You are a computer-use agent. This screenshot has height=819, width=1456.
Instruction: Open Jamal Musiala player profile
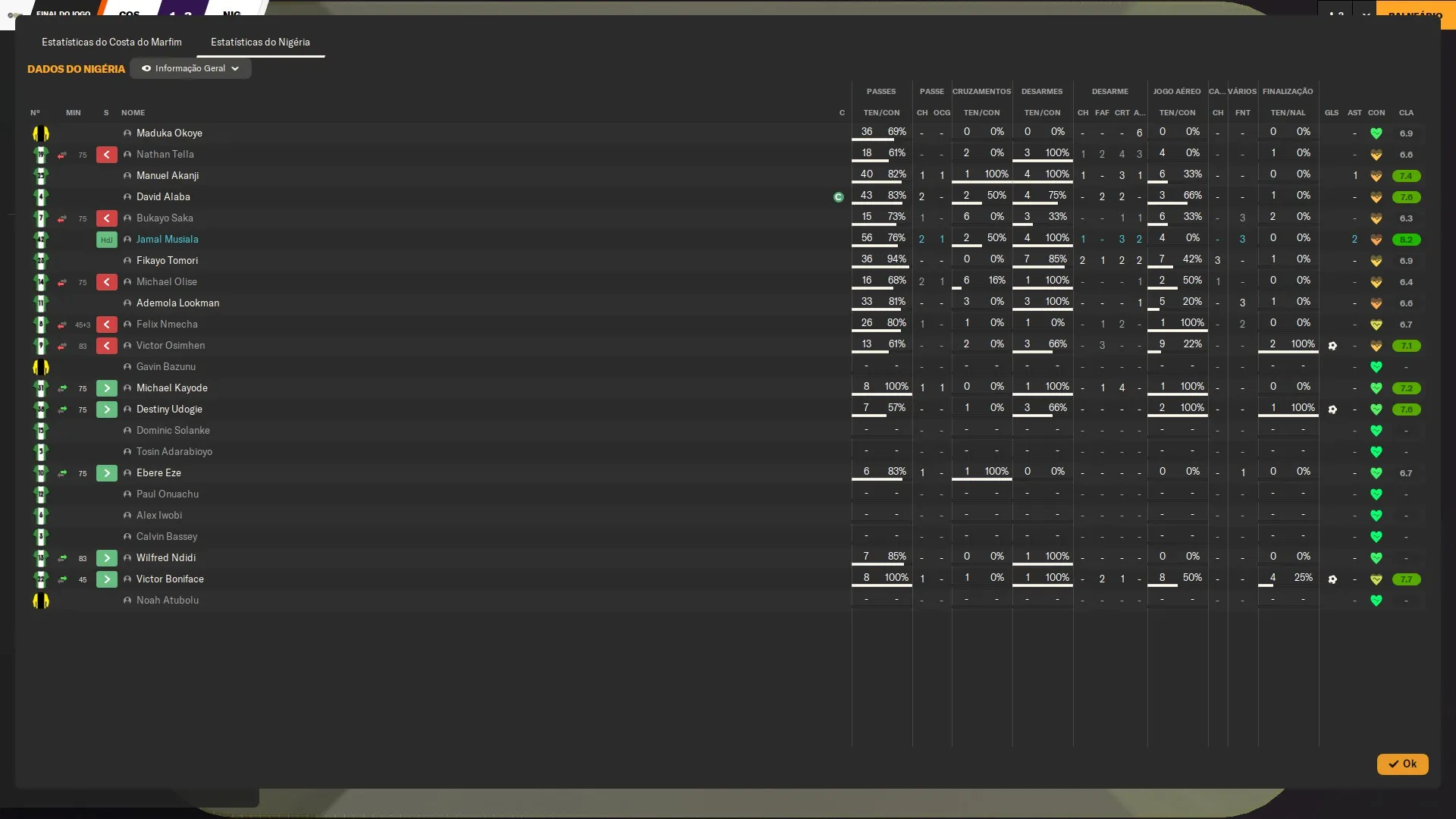[167, 239]
